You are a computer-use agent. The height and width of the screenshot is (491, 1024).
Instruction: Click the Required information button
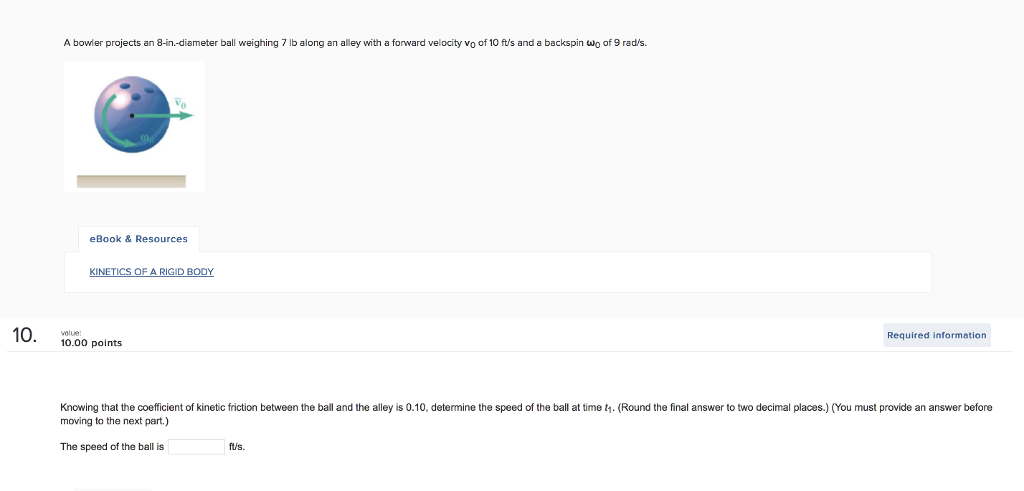click(936, 335)
